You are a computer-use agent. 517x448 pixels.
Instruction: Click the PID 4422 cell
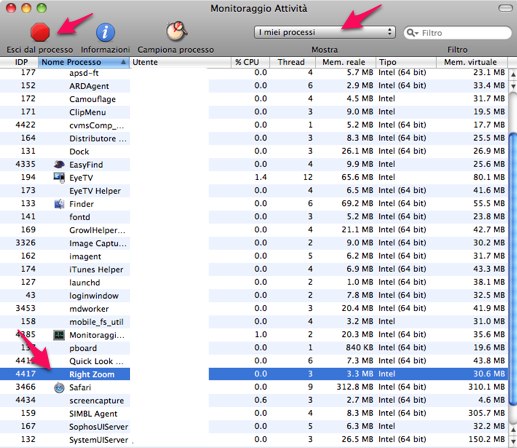click(25, 125)
